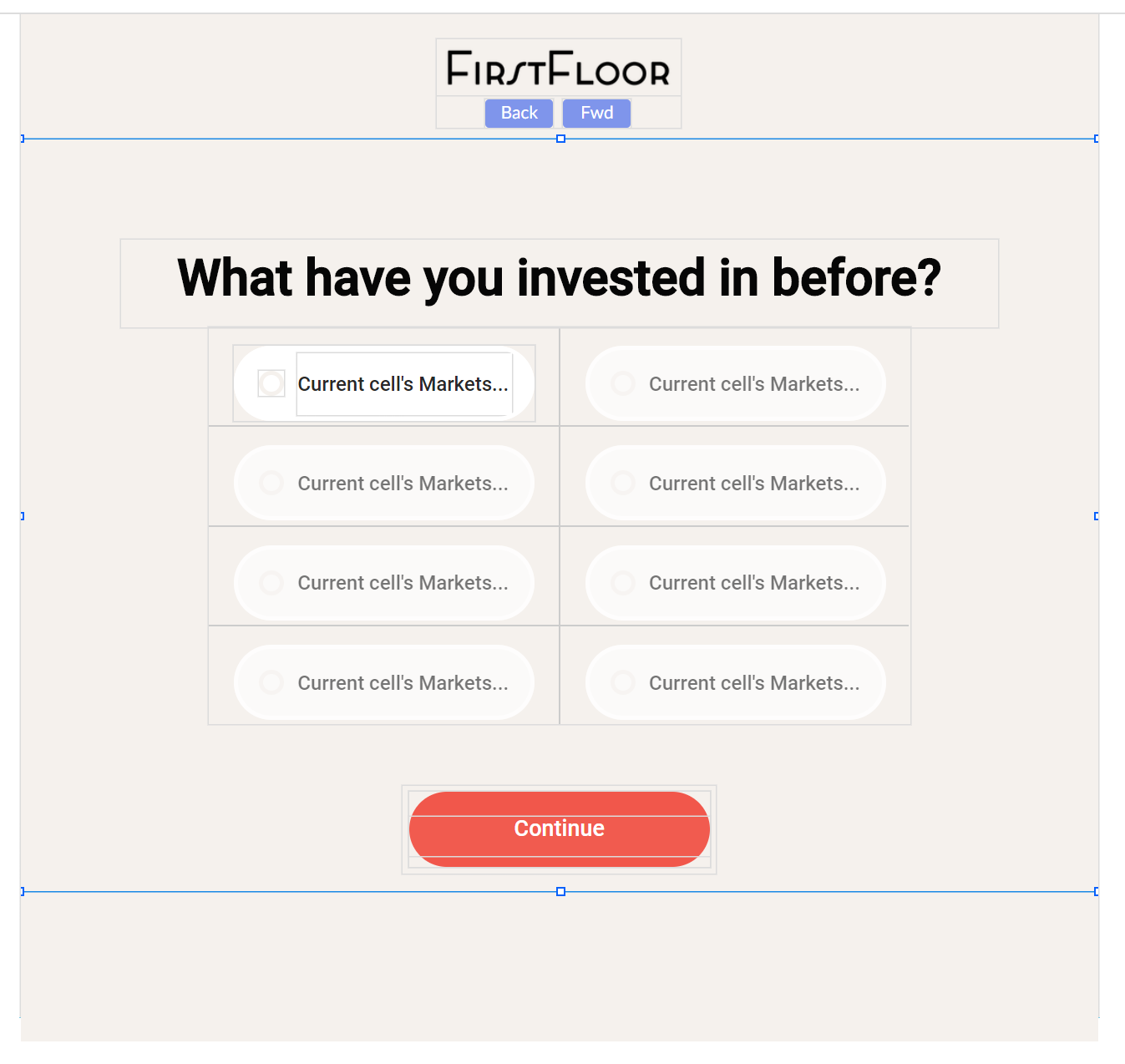Toggle the checkbox in the first row right cell
This screenshot has height=1064, width=1125.
click(x=623, y=383)
